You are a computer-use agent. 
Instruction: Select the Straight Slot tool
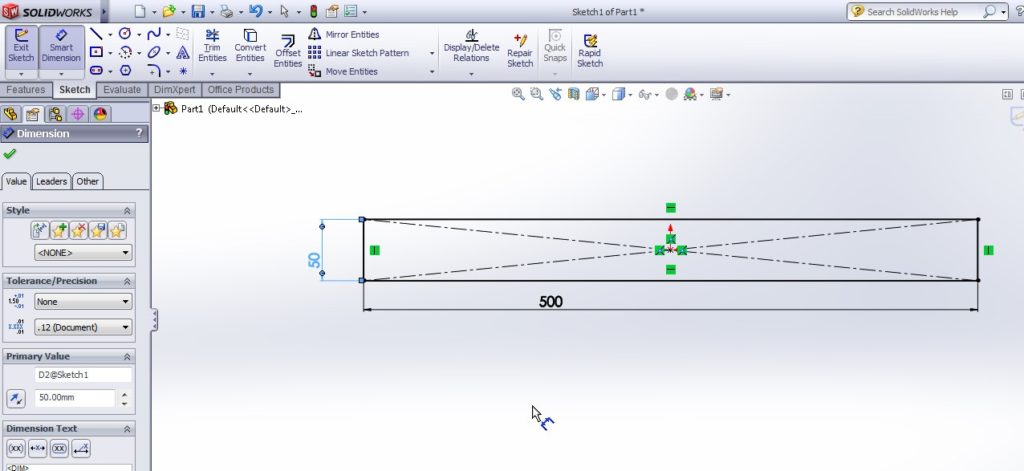coord(96,71)
